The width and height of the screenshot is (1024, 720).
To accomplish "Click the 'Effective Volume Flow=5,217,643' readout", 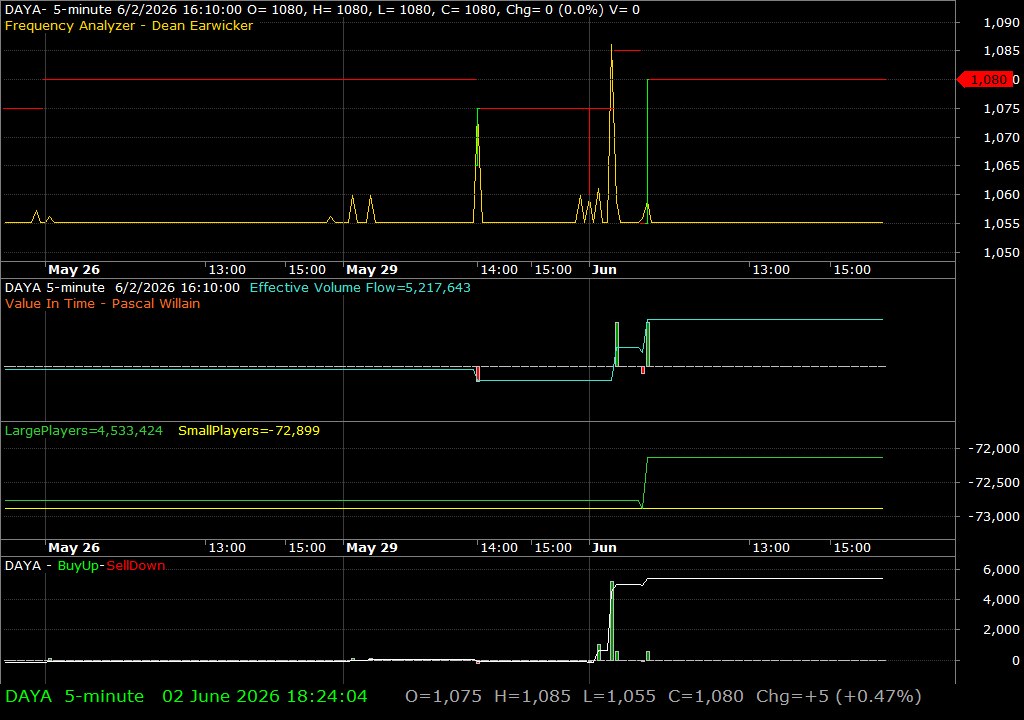I will [360, 287].
